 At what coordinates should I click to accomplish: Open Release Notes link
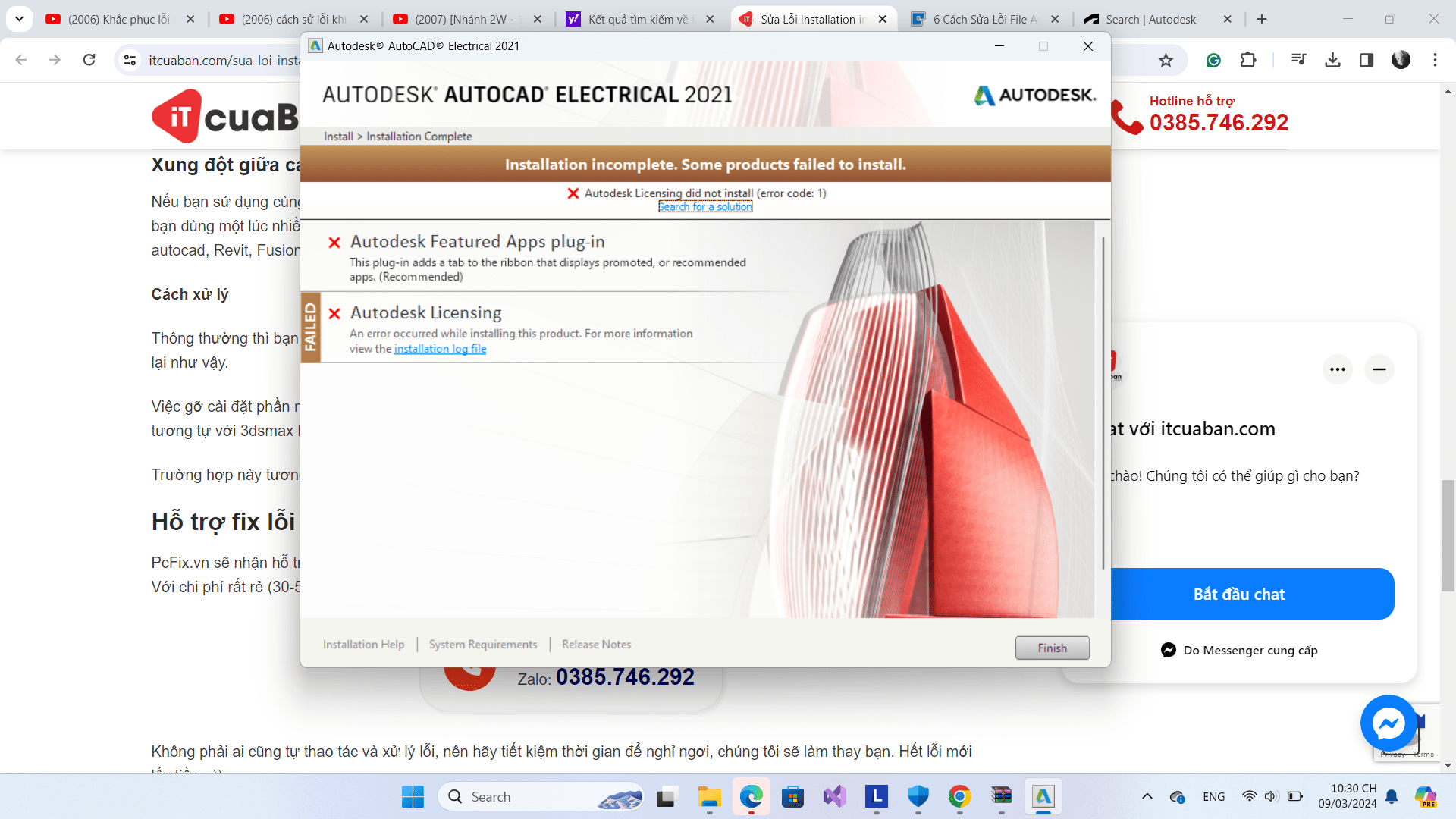pyautogui.click(x=596, y=645)
